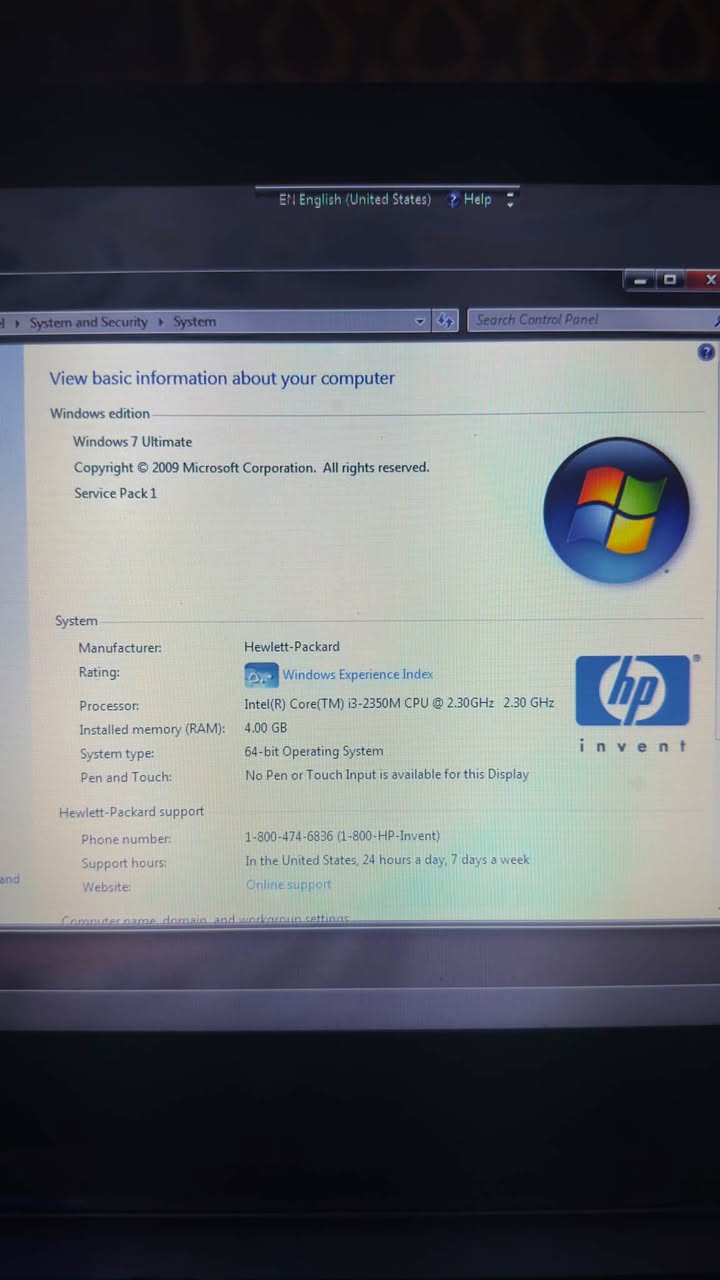Image resolution: width=720 pixels, height=1280 pixels.
Task: Click the 'System type:' label
Action: (x=117, y=754)
